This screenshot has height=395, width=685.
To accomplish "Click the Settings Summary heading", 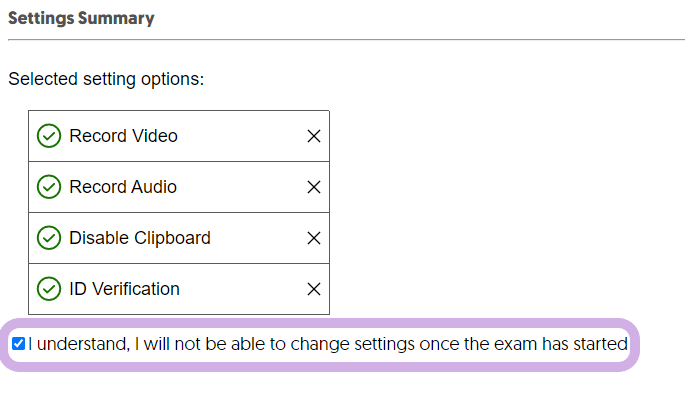I will click(x=81, y=18).
